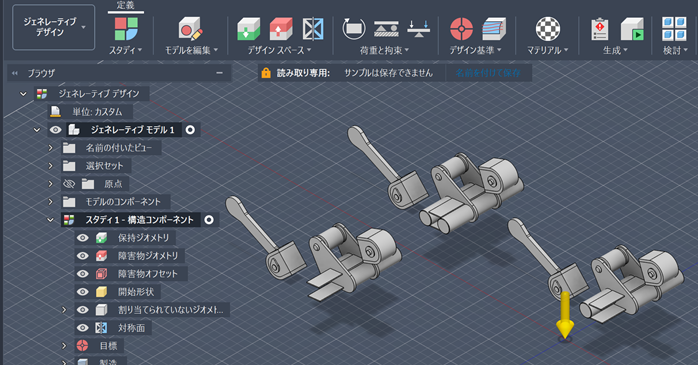The height and width of the screenshot is (365, 698).
Task: Collapse the ジェネレーティブ モデル 1 node
Action: coord(37,130)
